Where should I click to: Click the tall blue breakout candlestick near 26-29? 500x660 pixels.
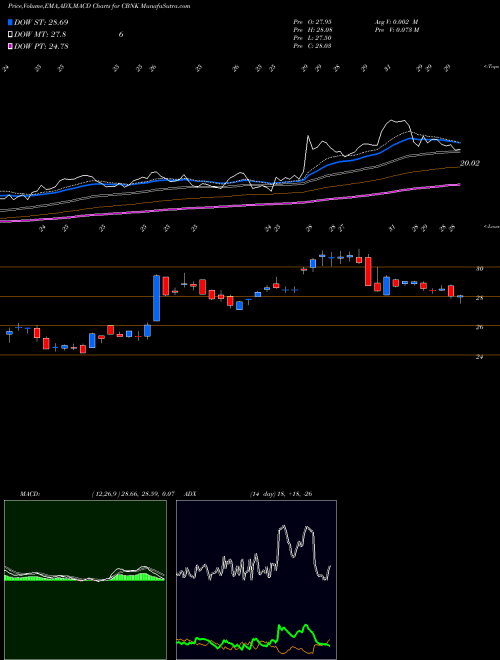pyautogui.click(x=156, y=298)
